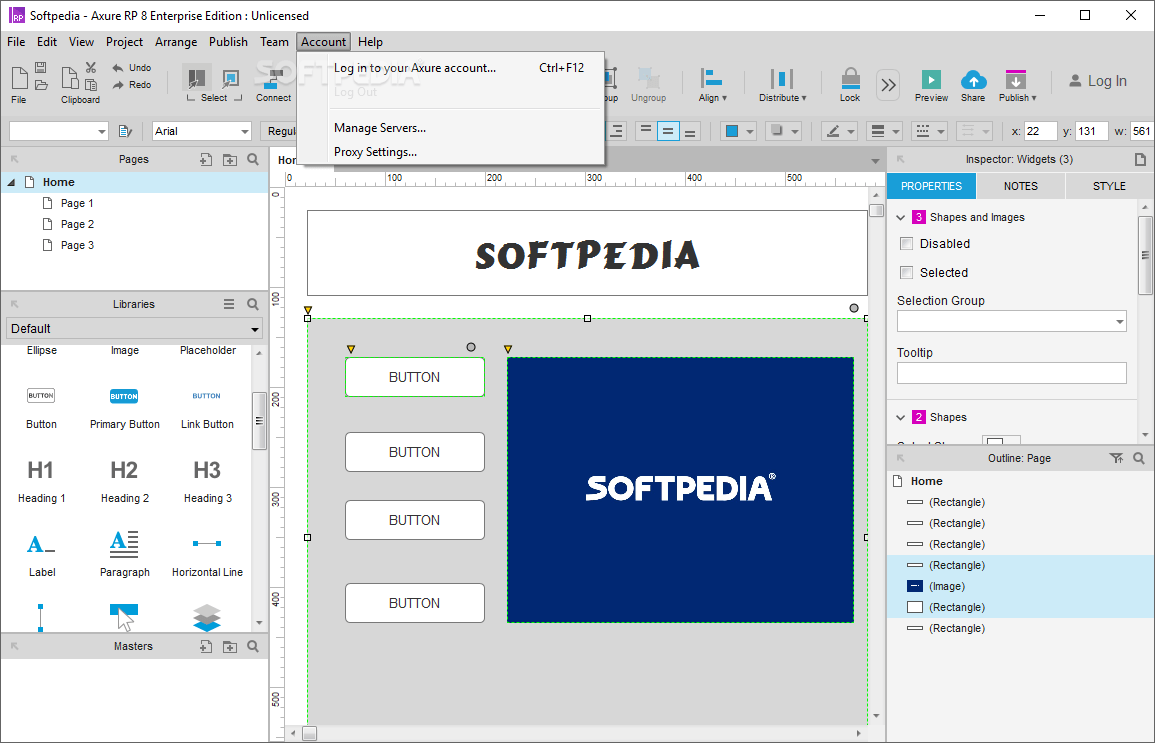This screenshot has height=743, width=1155.
Task: Click the Log In button
Action: point(1098,81)
